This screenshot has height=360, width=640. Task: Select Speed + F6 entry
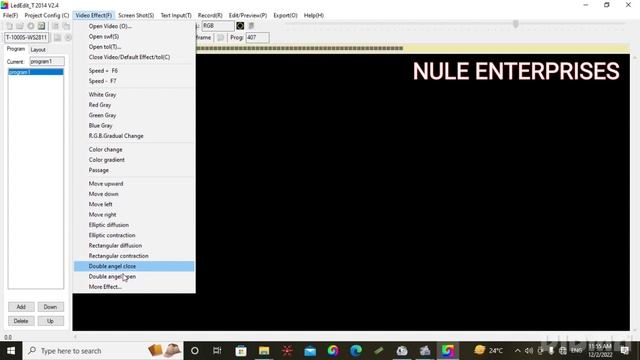pos(134,71)
